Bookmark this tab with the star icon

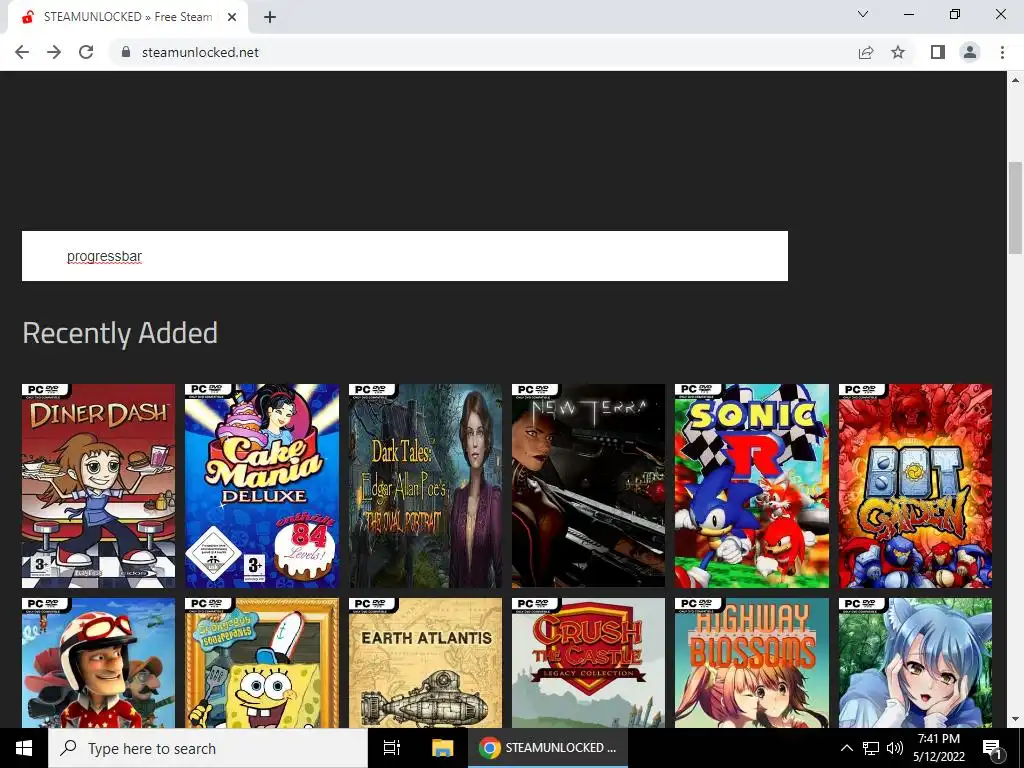click(x=898, y=52)
